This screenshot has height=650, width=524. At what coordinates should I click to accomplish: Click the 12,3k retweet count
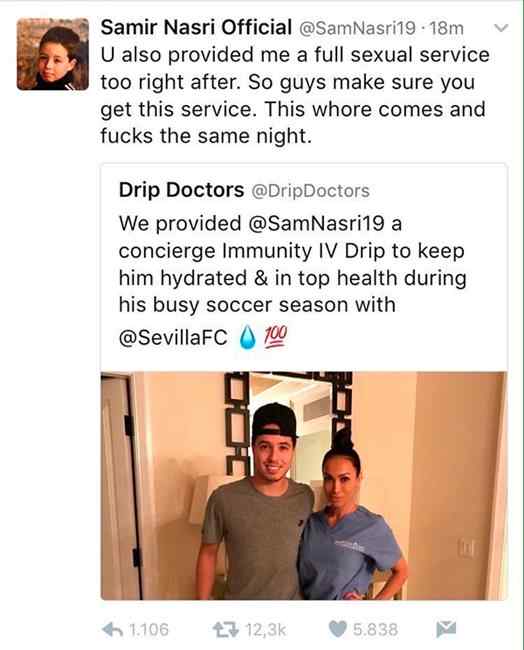pyautogui.click(x=266, y=630)
